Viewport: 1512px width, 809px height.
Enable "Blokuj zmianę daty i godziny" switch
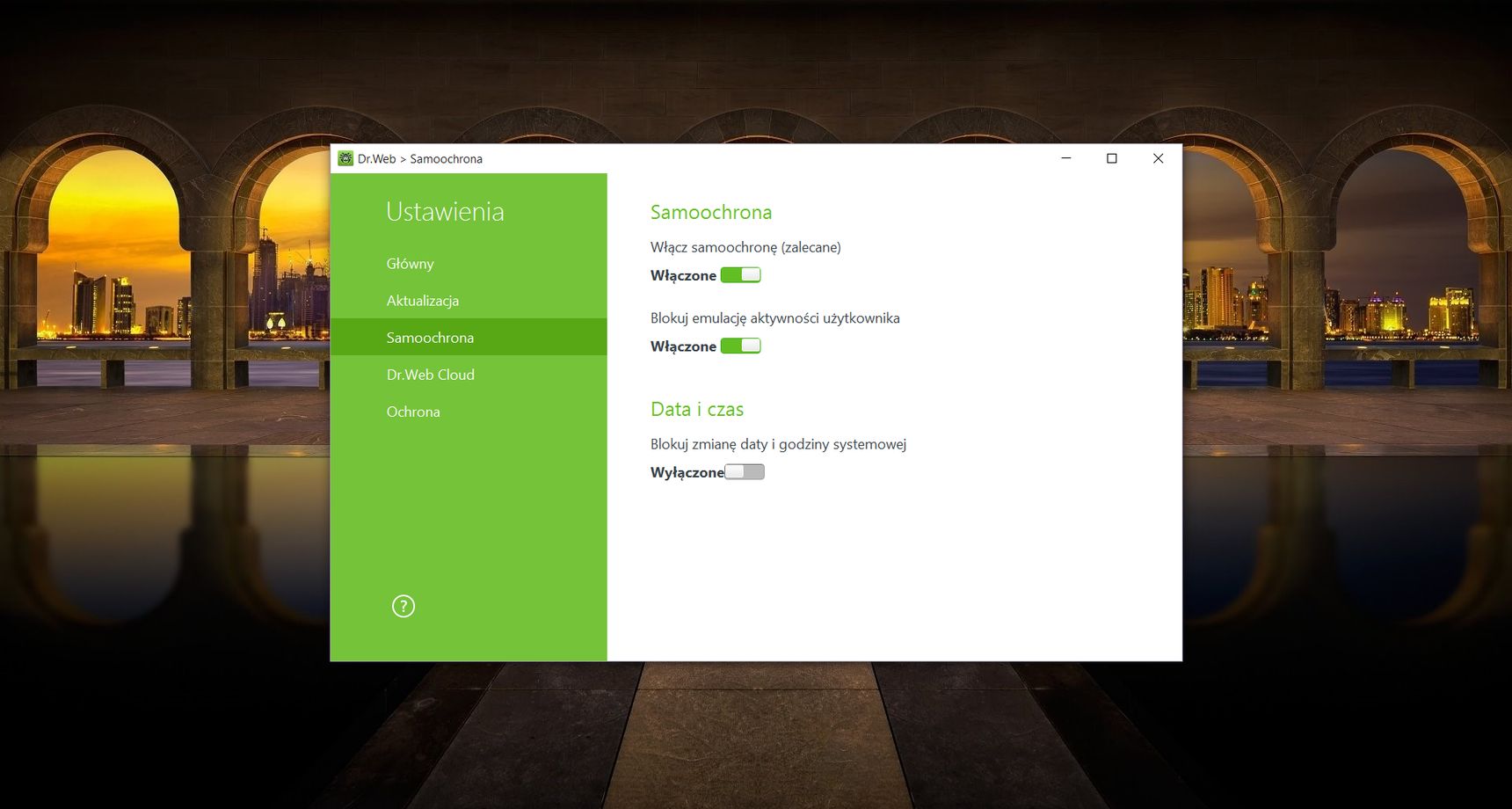coord(745,472)
